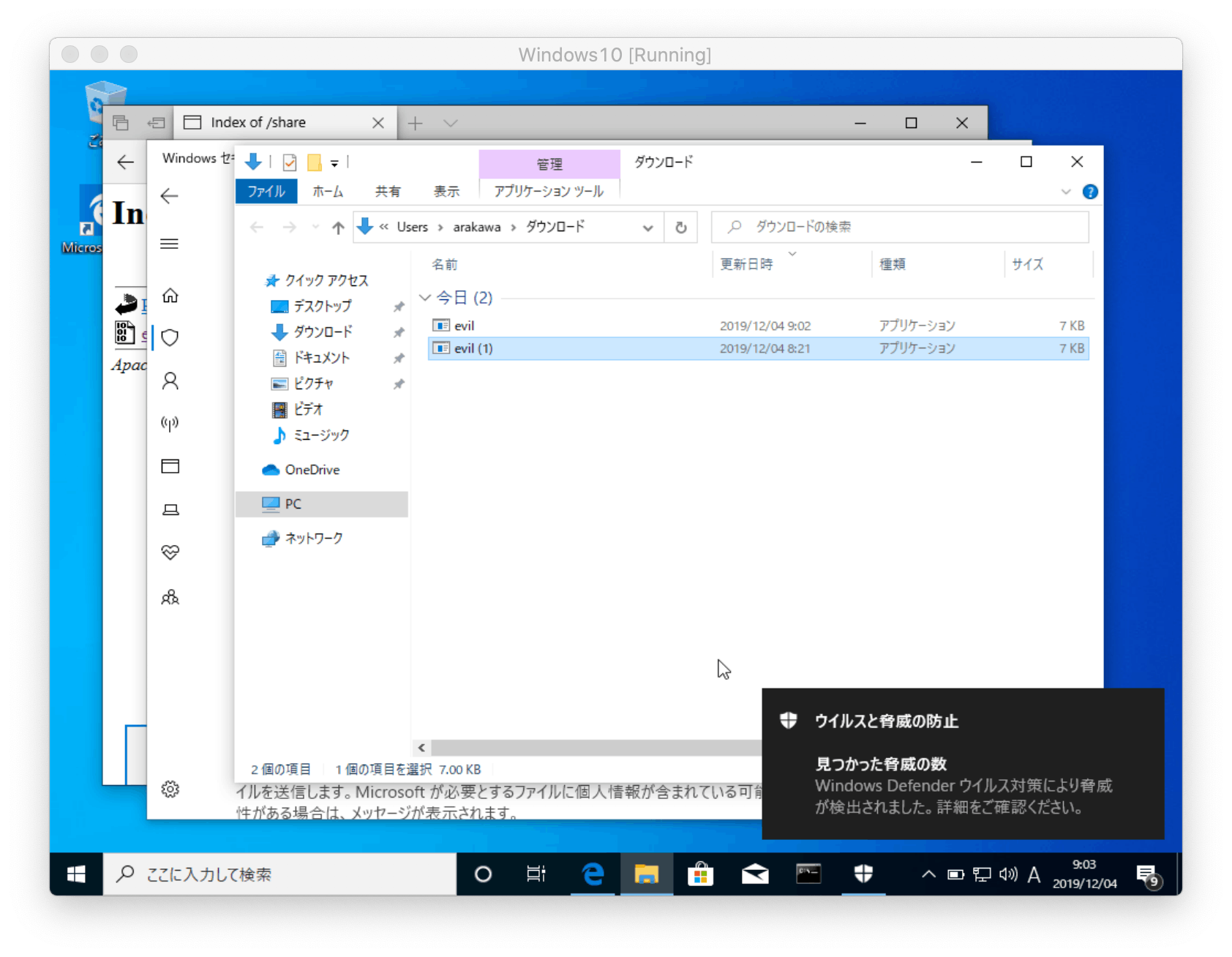Open the アプリケーション ツール ribbon tab

click(548, 192)
